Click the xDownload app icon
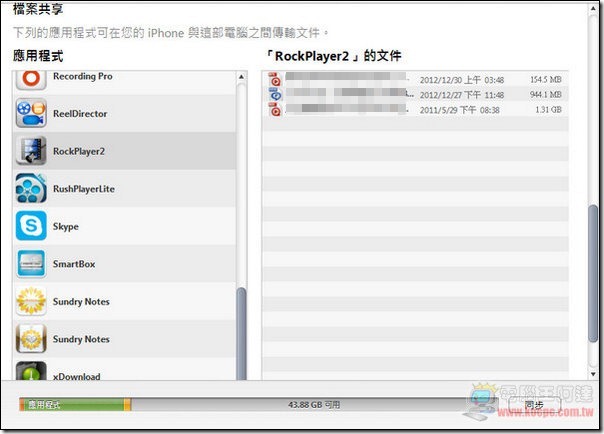Viewport: 604px width, 434px height. coord(31,371)
